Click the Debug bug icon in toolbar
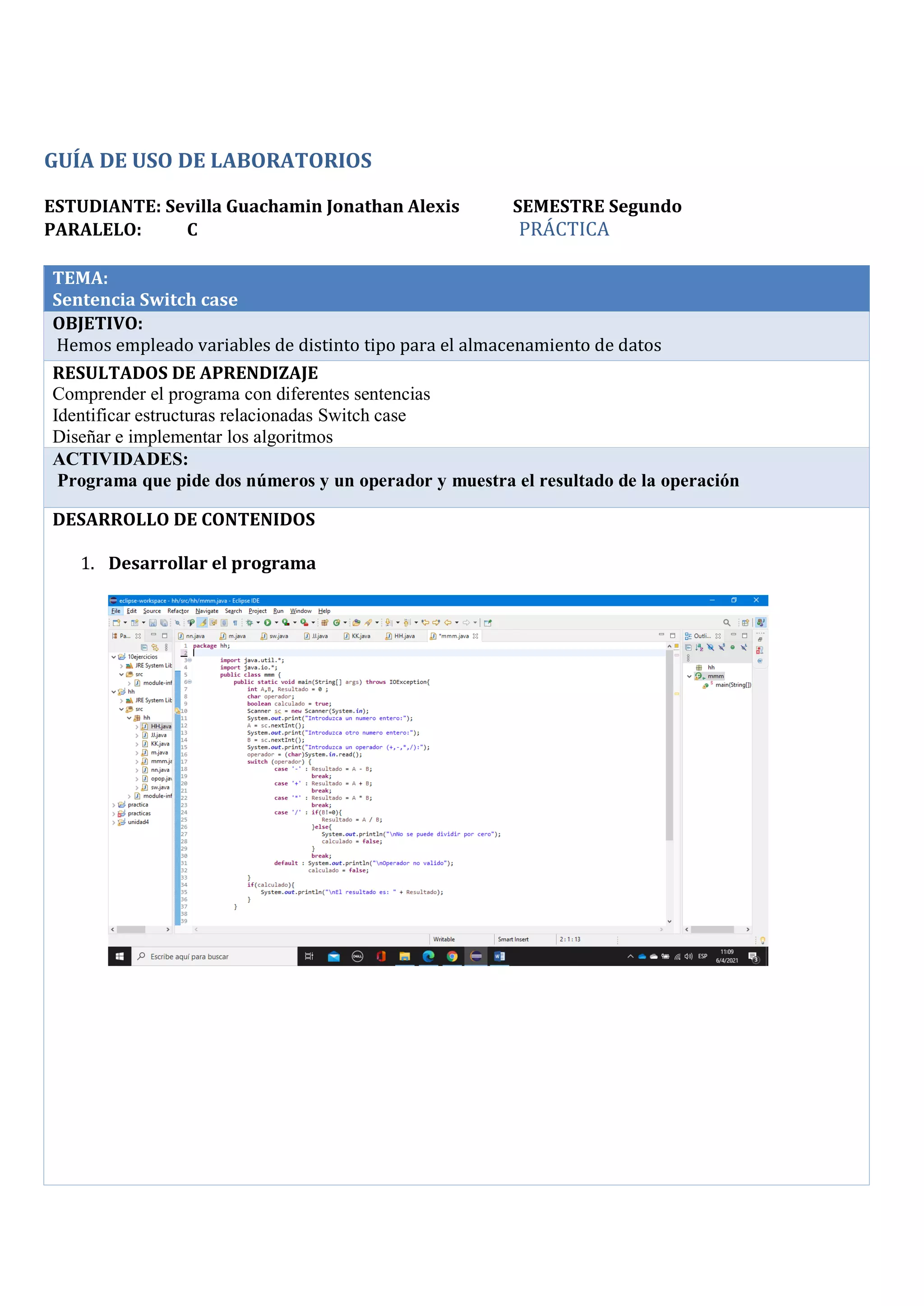The width and height of the screenshot is (924, 1306). pos(249,623)
